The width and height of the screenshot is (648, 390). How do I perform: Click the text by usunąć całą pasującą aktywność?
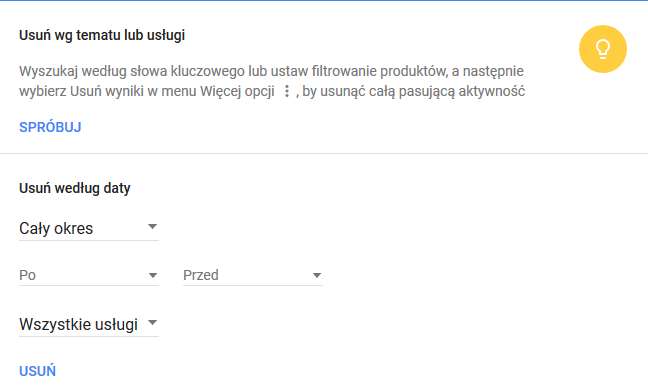[x=414, y=91]
